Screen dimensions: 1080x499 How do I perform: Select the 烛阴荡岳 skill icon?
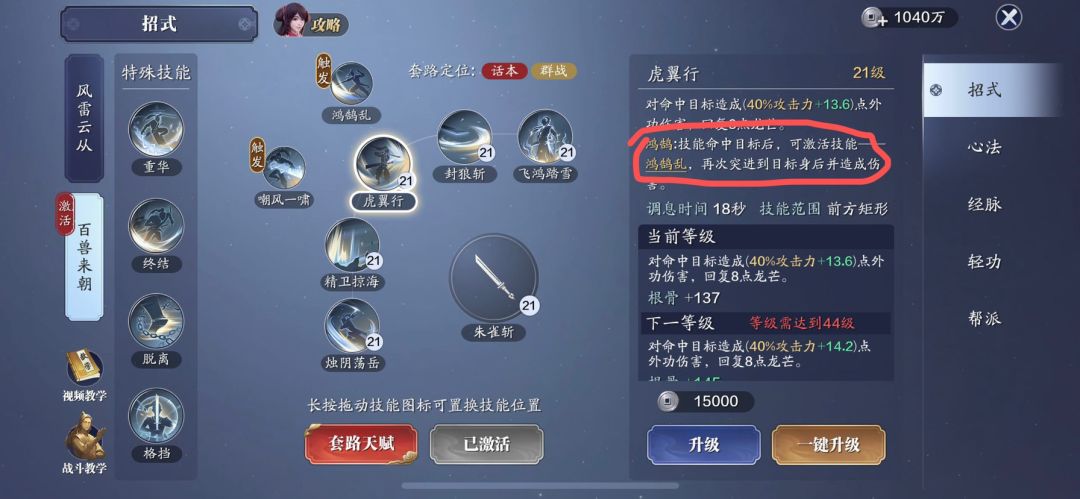[x=352, y=326]
